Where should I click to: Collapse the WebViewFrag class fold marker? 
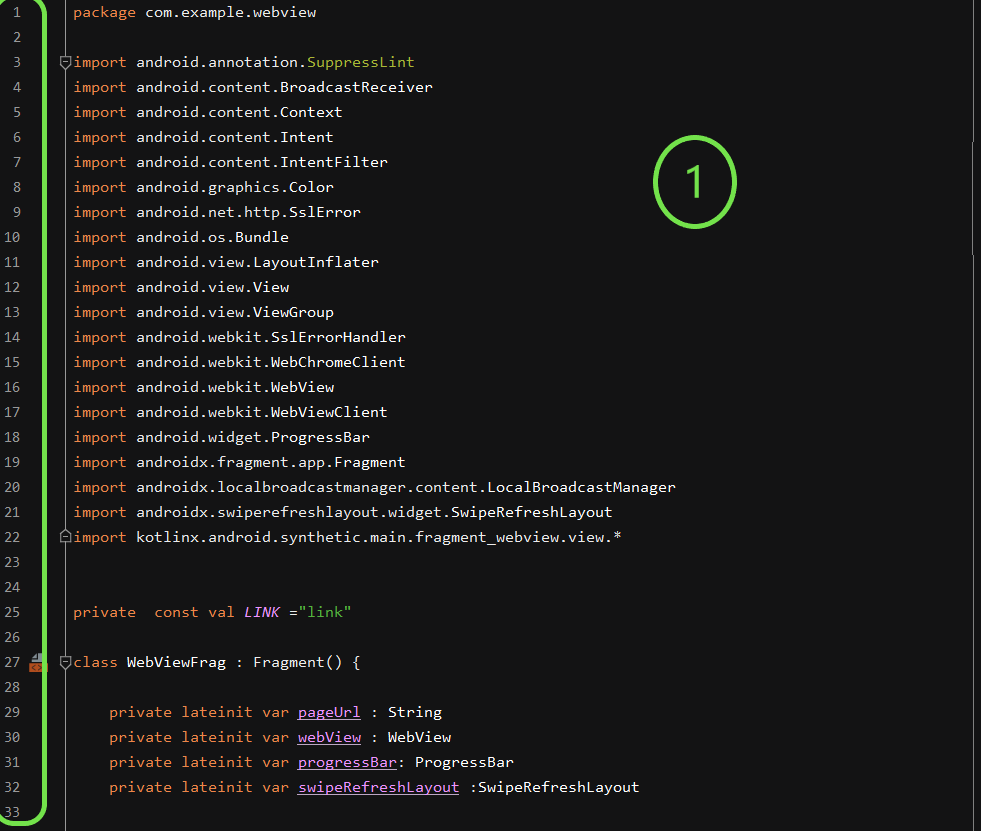[x=65, y=662]
